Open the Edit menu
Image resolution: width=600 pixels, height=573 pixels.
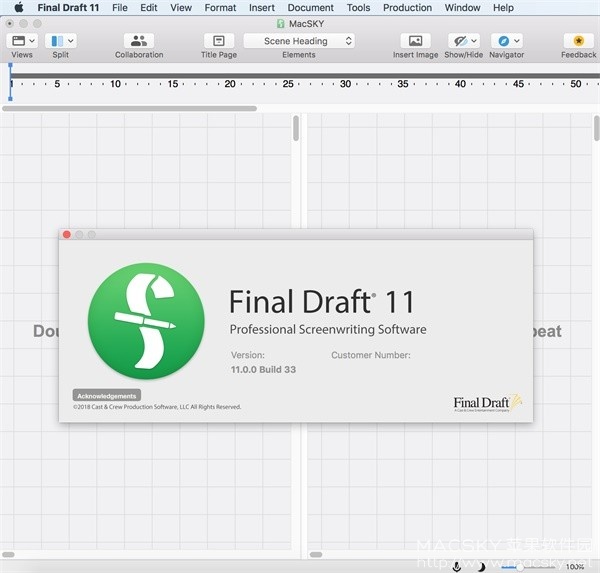148,8
